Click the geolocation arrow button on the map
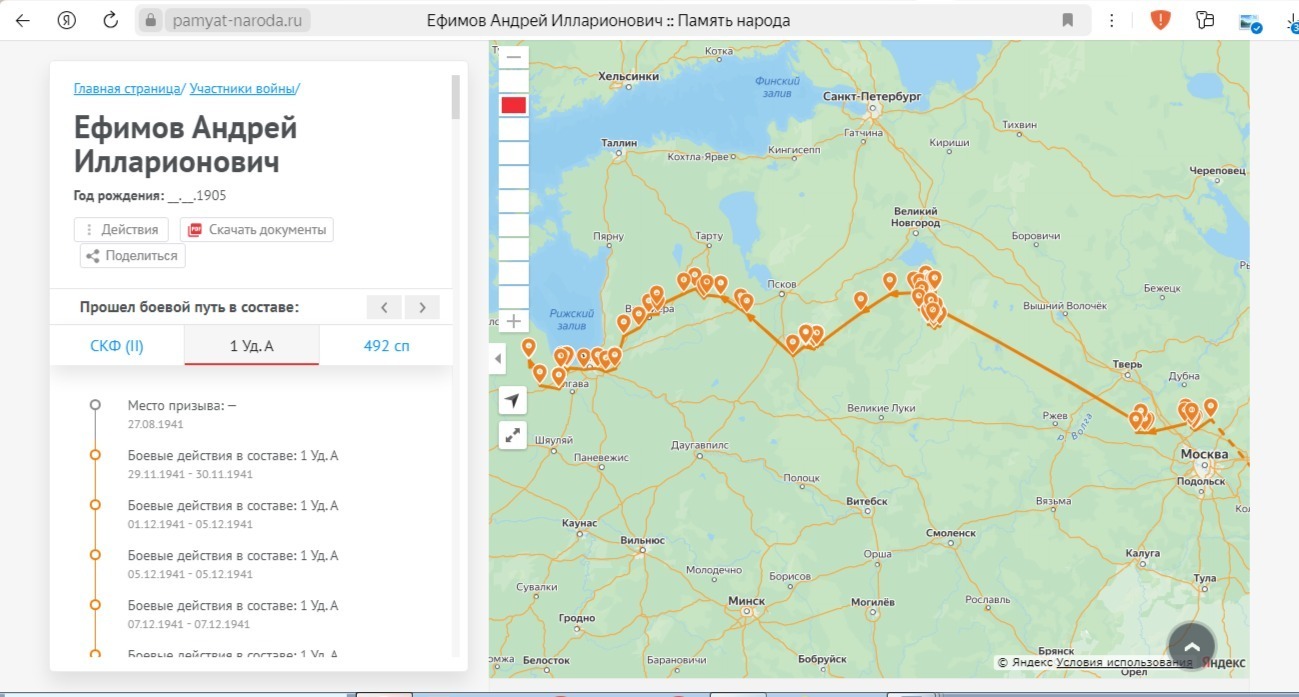The width and height of the screenshot is (1299, 697). 513,401
